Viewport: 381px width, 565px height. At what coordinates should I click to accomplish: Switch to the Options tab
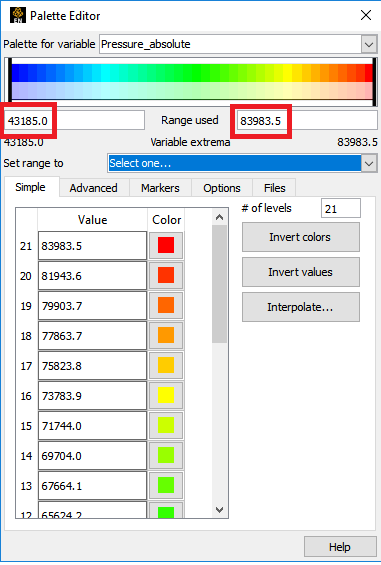pyautogui.click(x=222, y=188)
